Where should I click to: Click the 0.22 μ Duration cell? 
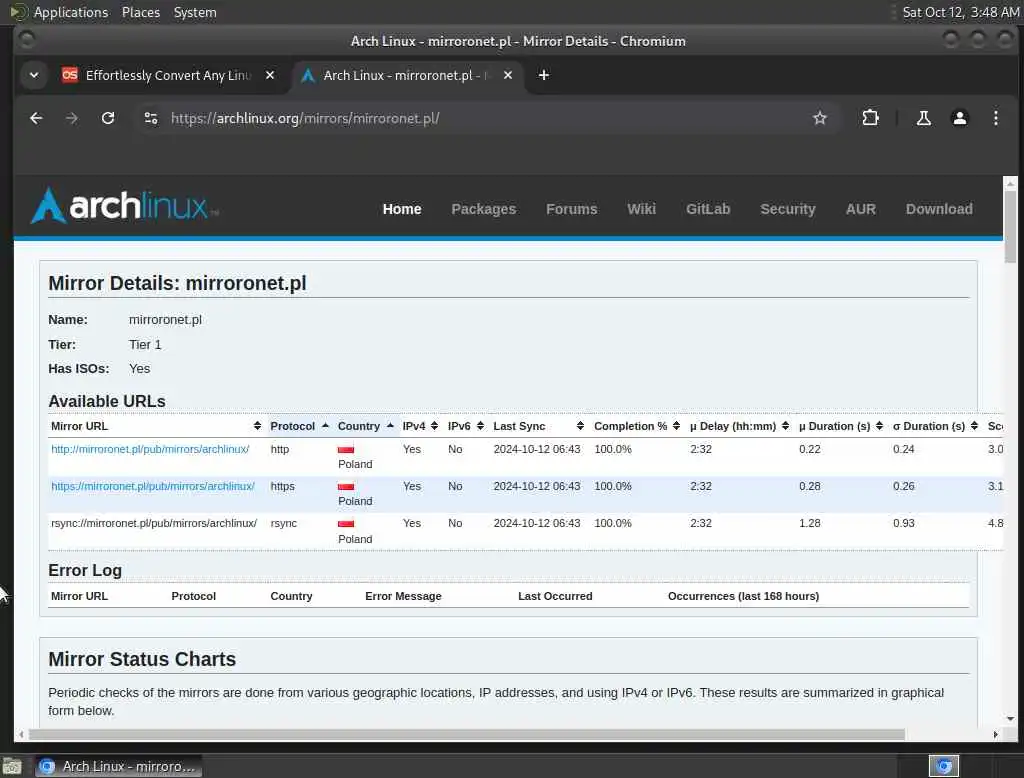coord(809,449)
